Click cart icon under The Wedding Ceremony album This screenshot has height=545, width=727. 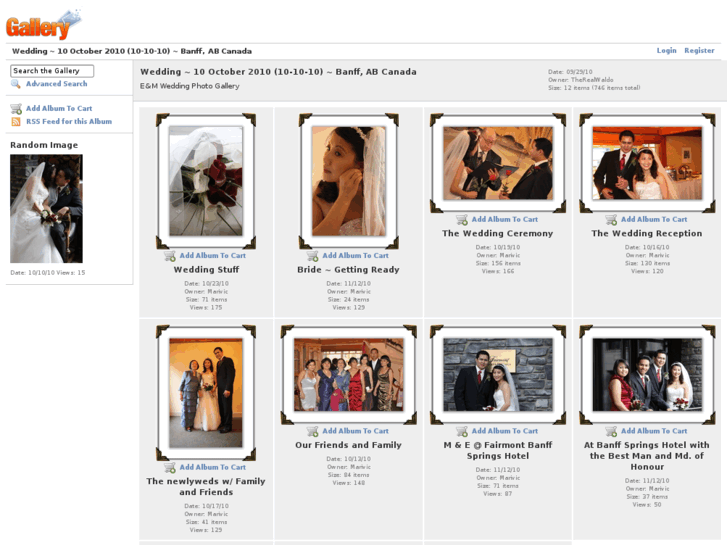pos(462,219)
